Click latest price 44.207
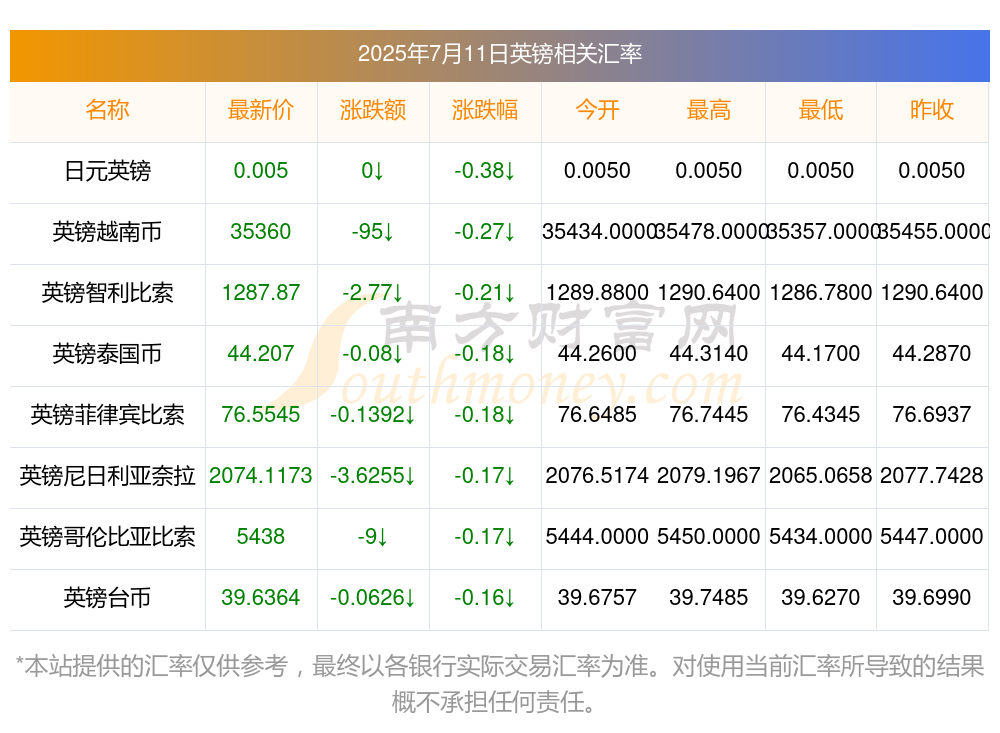The width and height of the screenshot is (1000, 733). (x=261, y=353)
